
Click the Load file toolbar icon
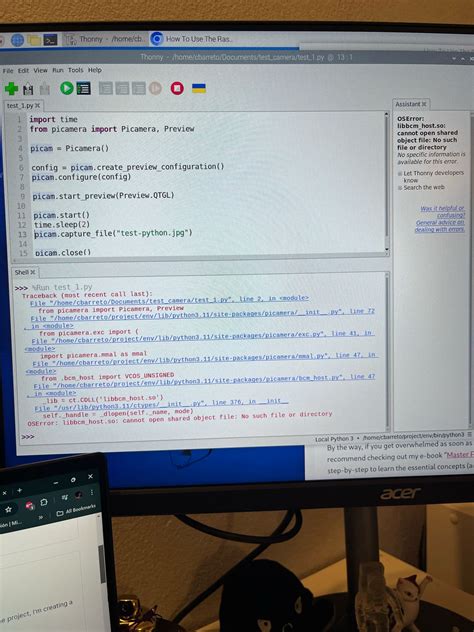(28, 89)
